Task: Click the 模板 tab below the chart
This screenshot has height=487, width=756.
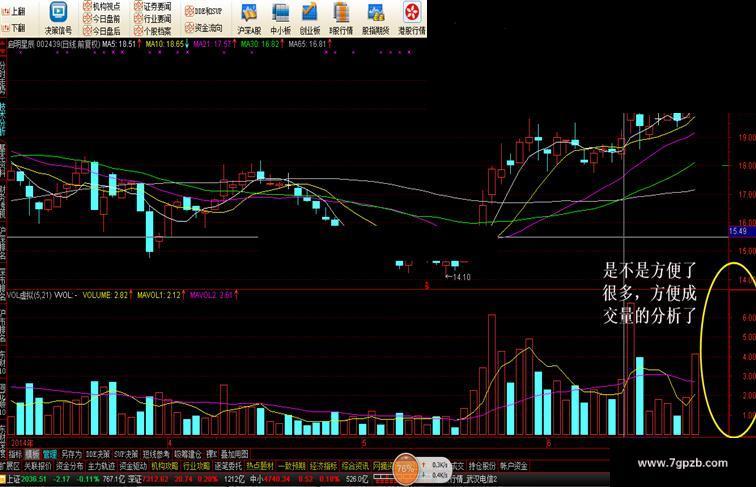Action: 32,454
